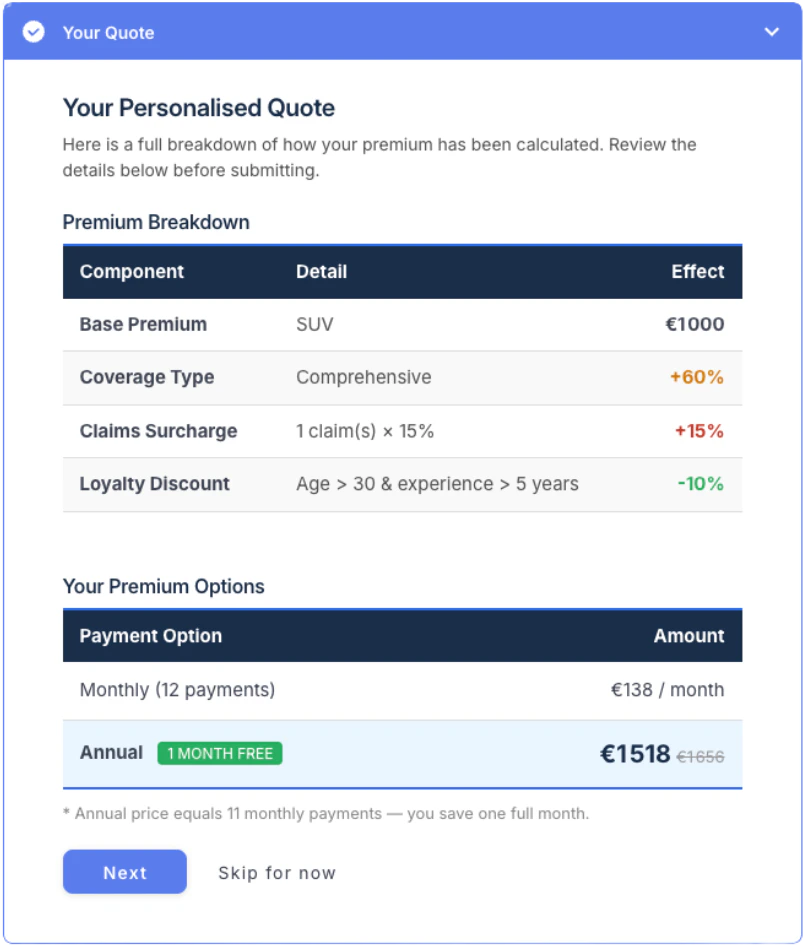Viewport: 803px width, 945px height.
Task: Select the Monthly (12 payments) row
Action: coord(402,689)
